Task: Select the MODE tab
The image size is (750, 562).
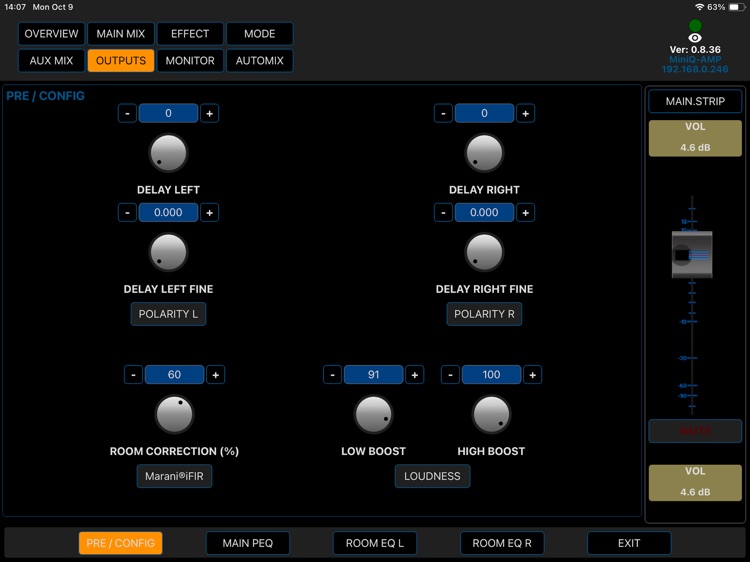Action: [259, 34]
